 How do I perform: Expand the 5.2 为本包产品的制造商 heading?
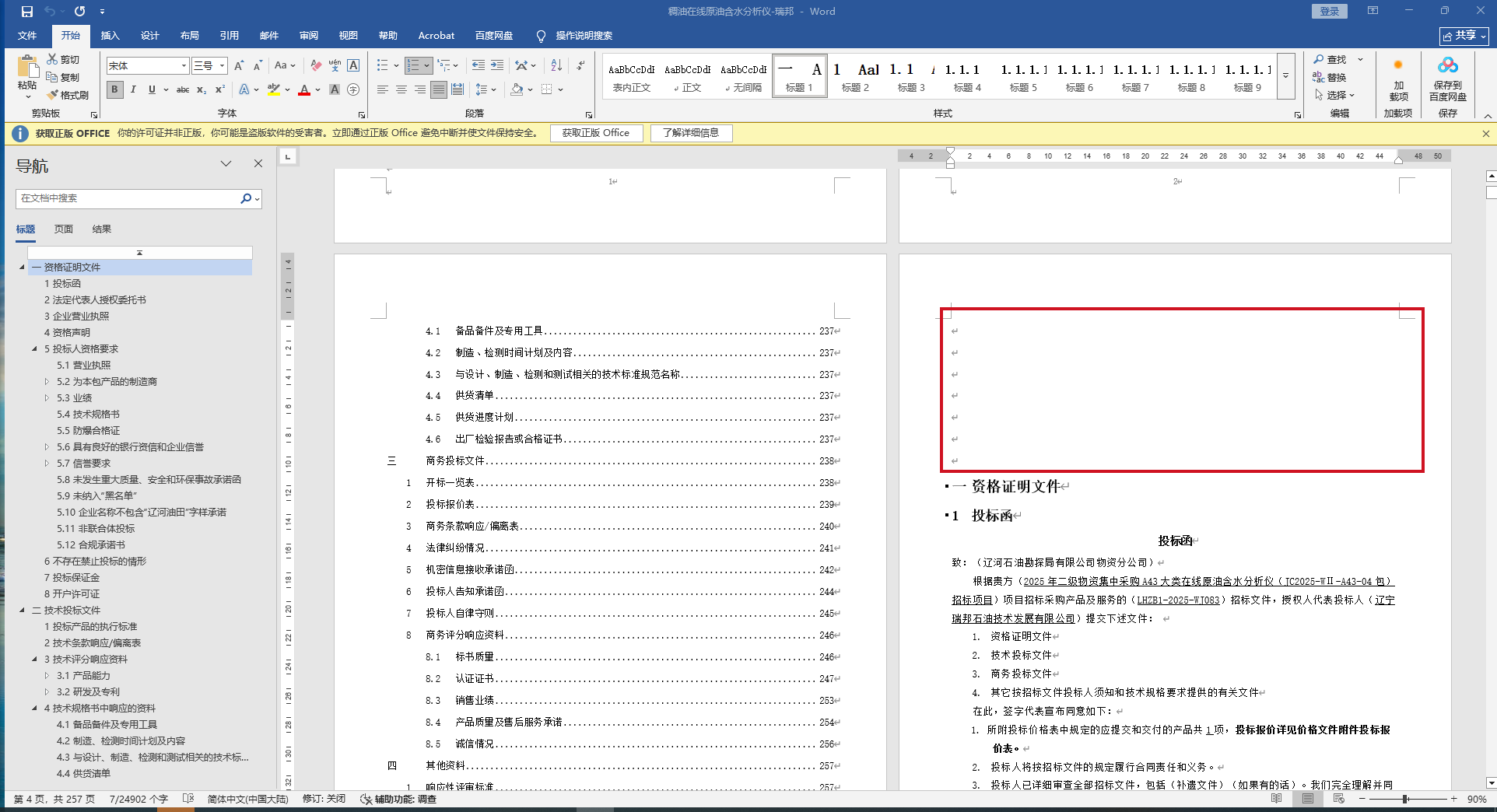click(47, 382)
